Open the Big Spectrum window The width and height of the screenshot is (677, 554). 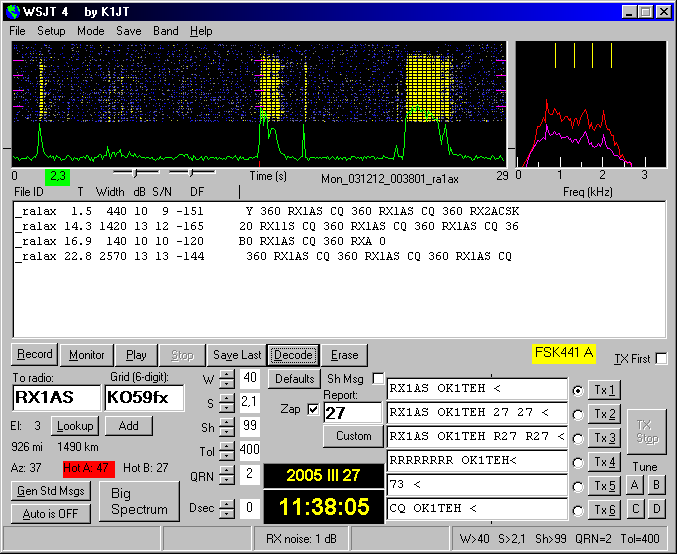click(139, 501)
